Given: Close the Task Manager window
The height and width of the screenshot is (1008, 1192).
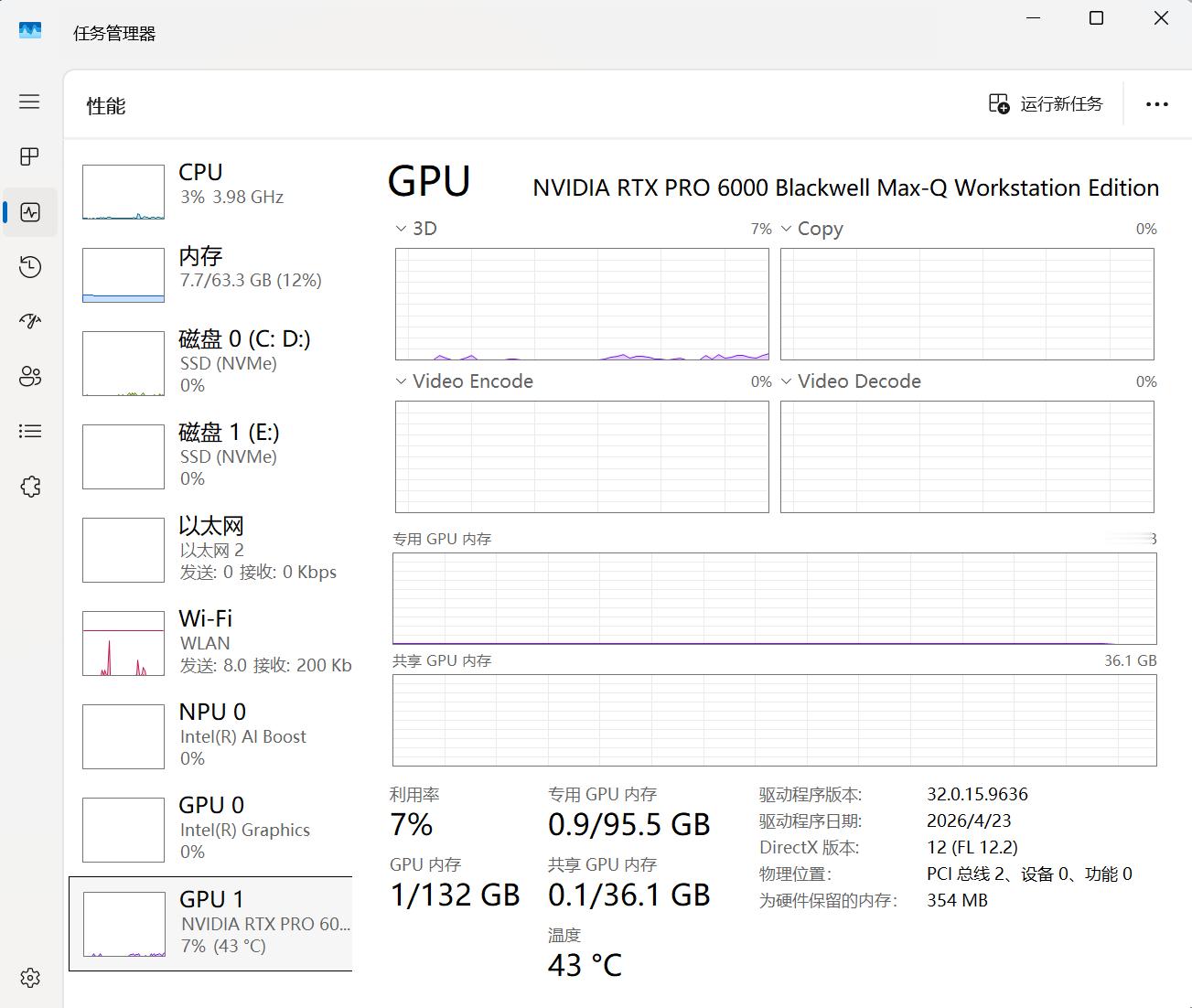Looking at the screenshot, I should tap(1161, 18).
